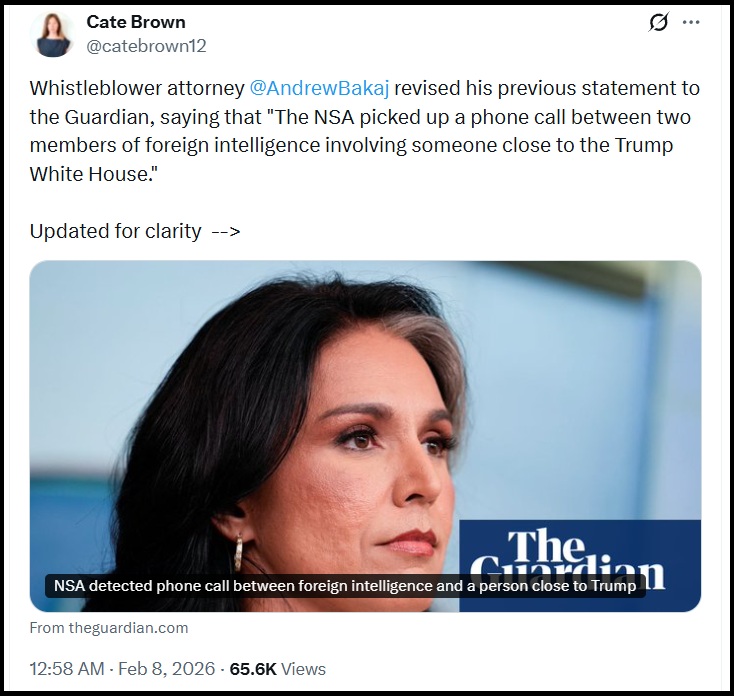Viewport: 734px width, 696px height.
Task: Click Cate Brown's profile avatar
Action: pos(52,35)
